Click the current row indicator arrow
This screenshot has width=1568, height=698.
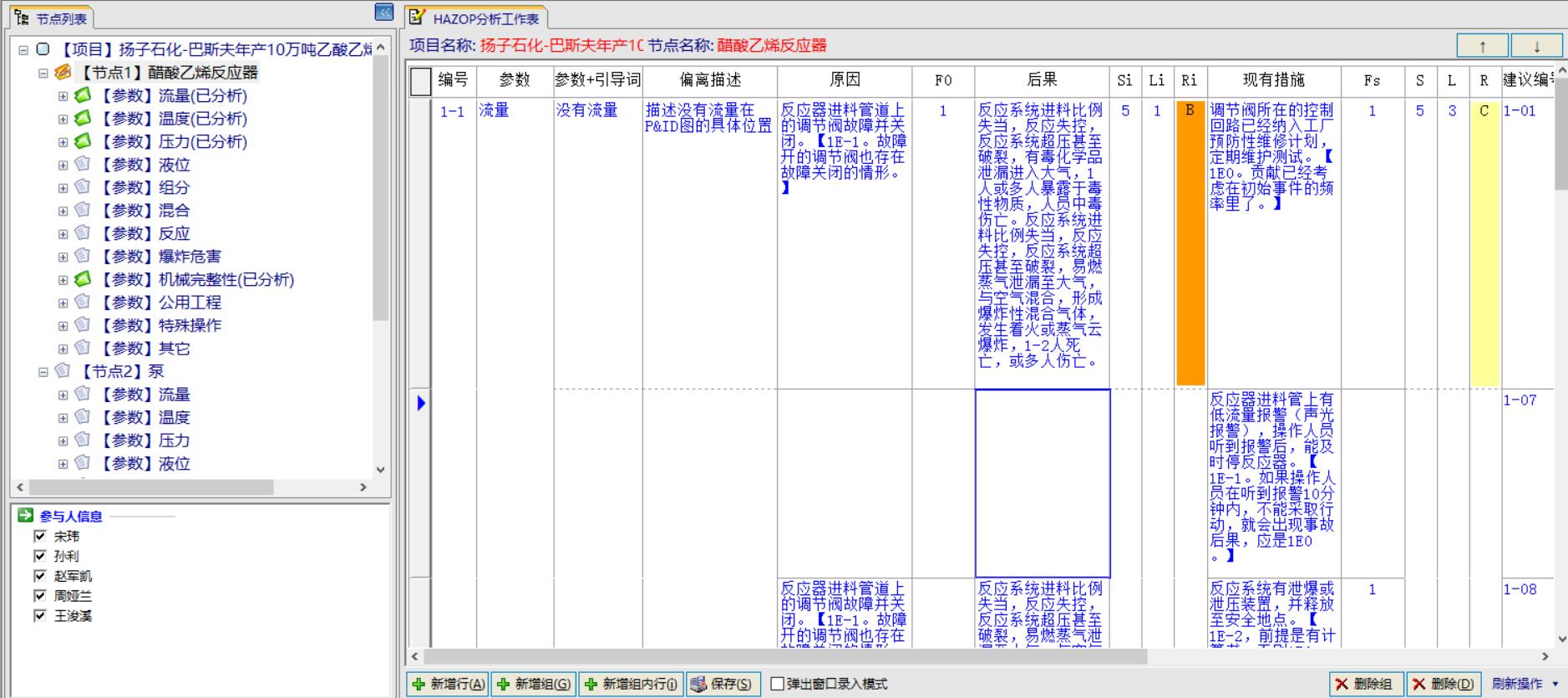pyautogui.click(x=421, y=404)
